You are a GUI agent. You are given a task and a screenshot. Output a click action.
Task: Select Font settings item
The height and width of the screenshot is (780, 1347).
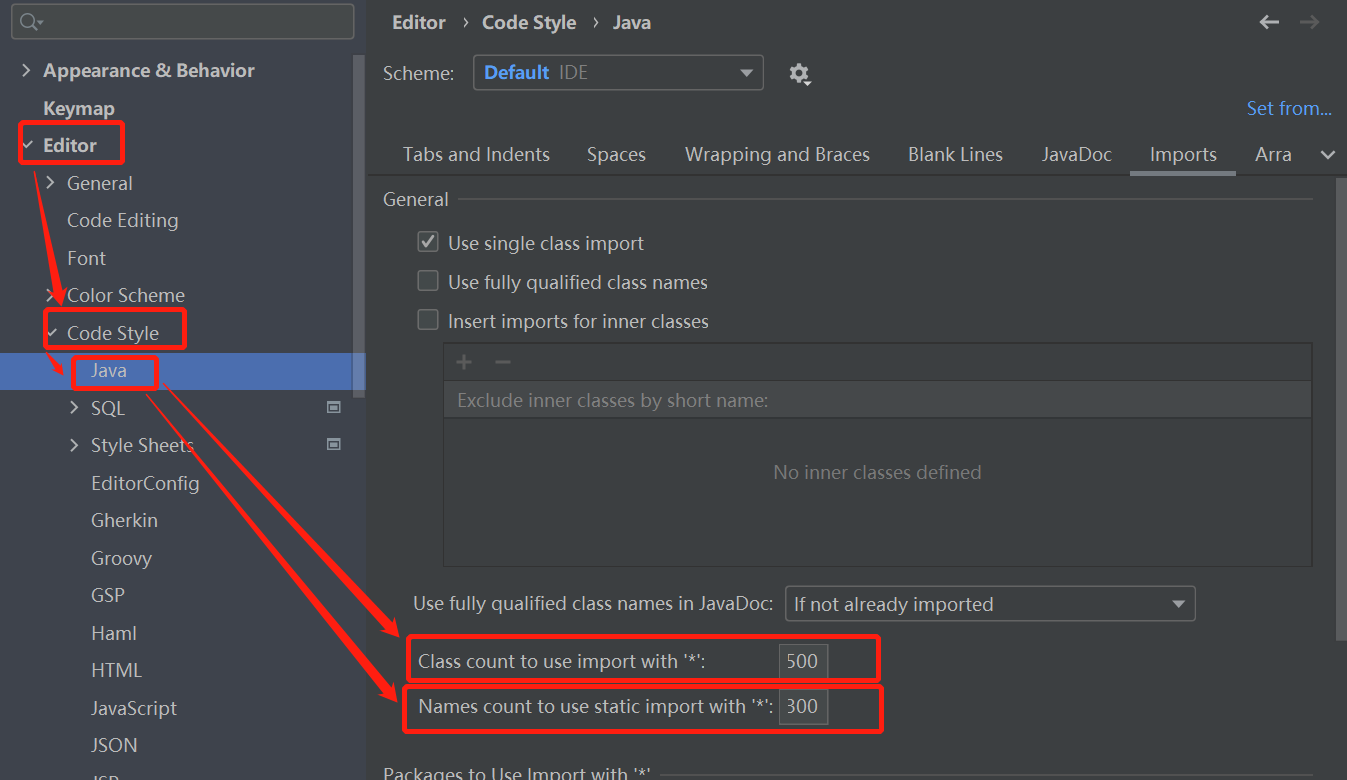(x=86, y=258)
